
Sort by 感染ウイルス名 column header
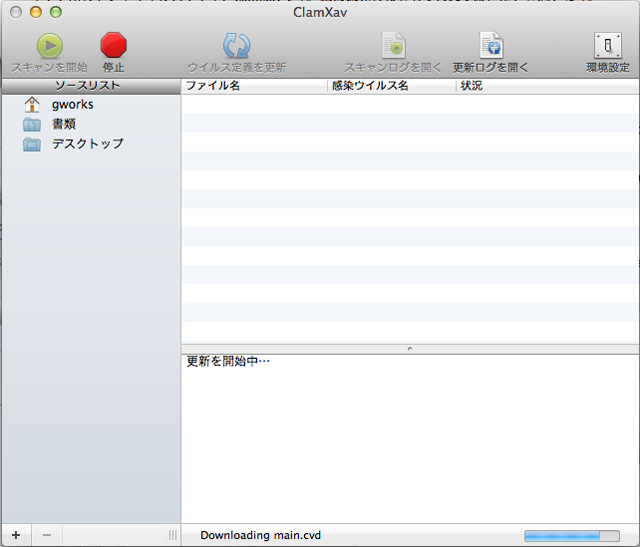coord(391,86)
